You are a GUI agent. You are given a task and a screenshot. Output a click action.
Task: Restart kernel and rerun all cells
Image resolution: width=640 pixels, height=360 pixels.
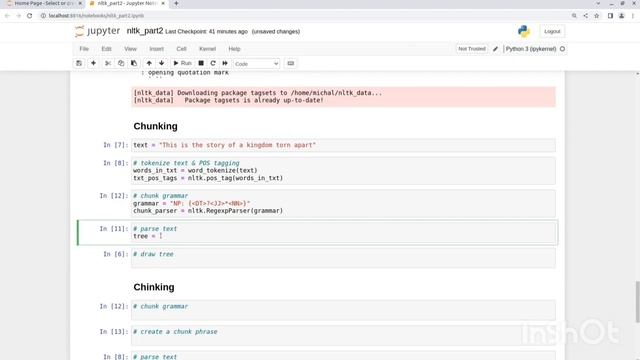pos(225,63)
